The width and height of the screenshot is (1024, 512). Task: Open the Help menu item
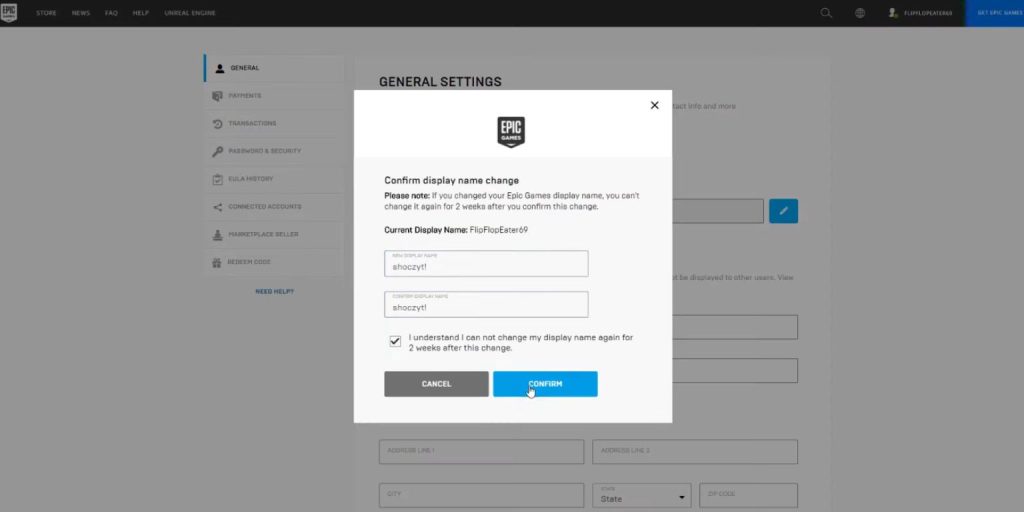pyautogui.click(x=141, y=13)
